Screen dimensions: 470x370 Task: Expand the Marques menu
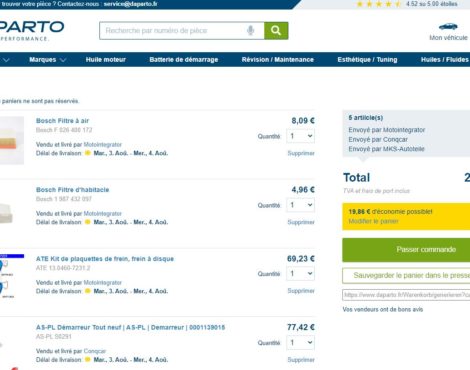click(x=48, y=60)
